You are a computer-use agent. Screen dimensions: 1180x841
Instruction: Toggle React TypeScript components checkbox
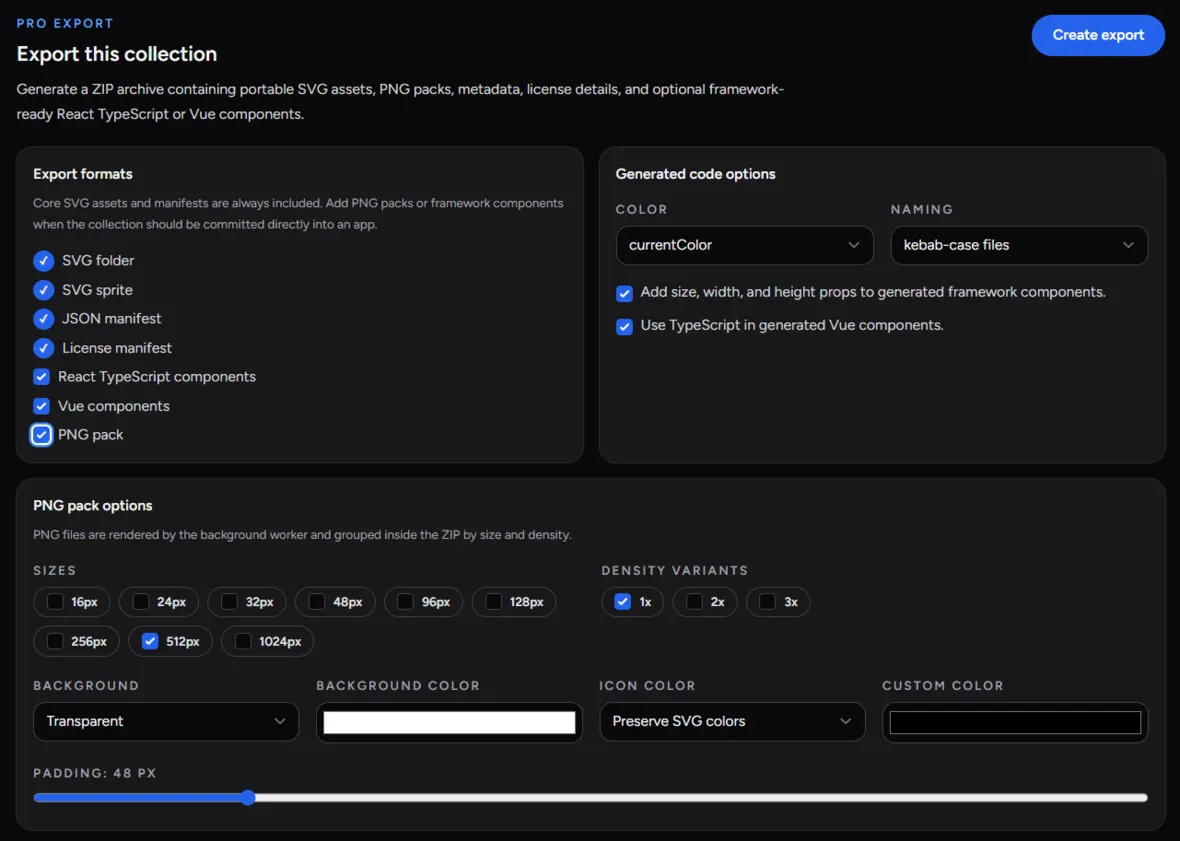pos(41,377)
